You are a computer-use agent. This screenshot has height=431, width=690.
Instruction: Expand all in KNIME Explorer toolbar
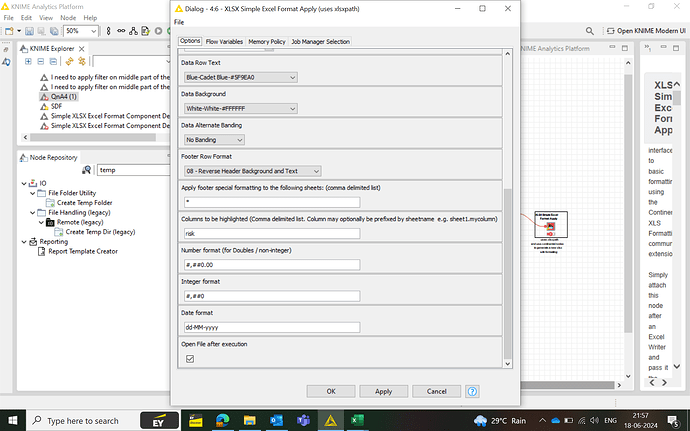click(28, 61)
